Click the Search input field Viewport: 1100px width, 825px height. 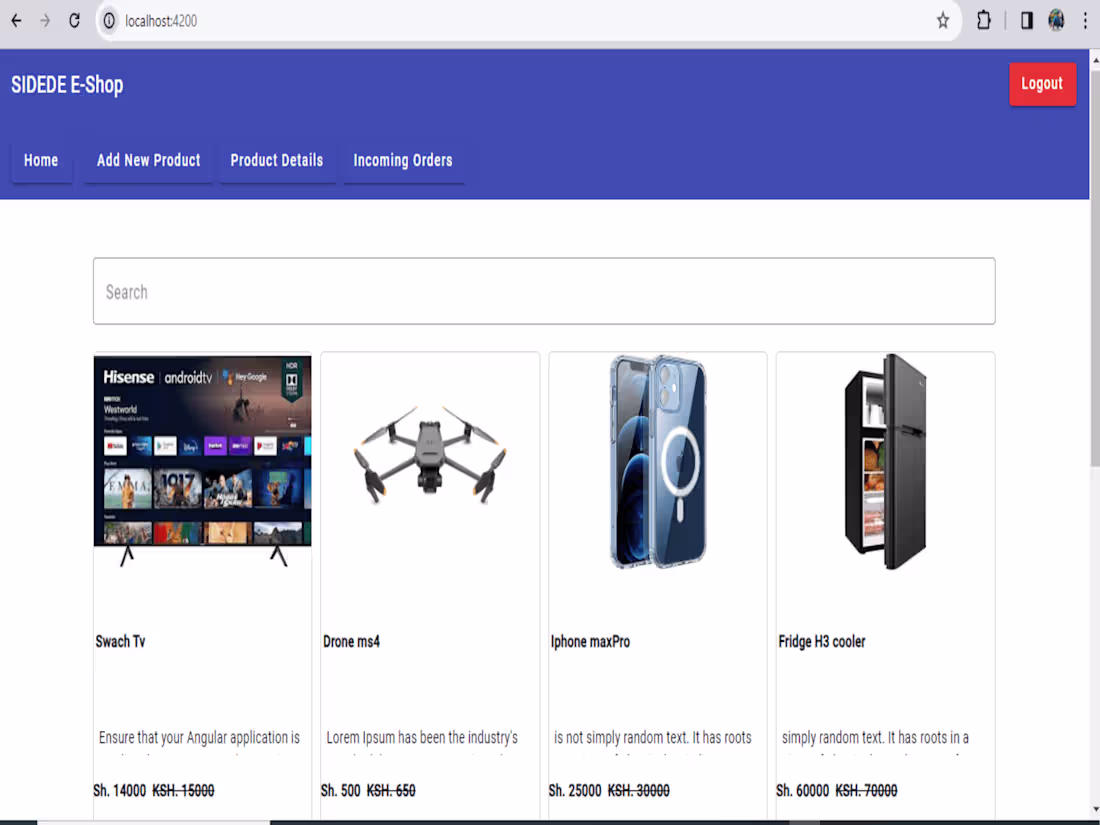[x=544, y=291]
